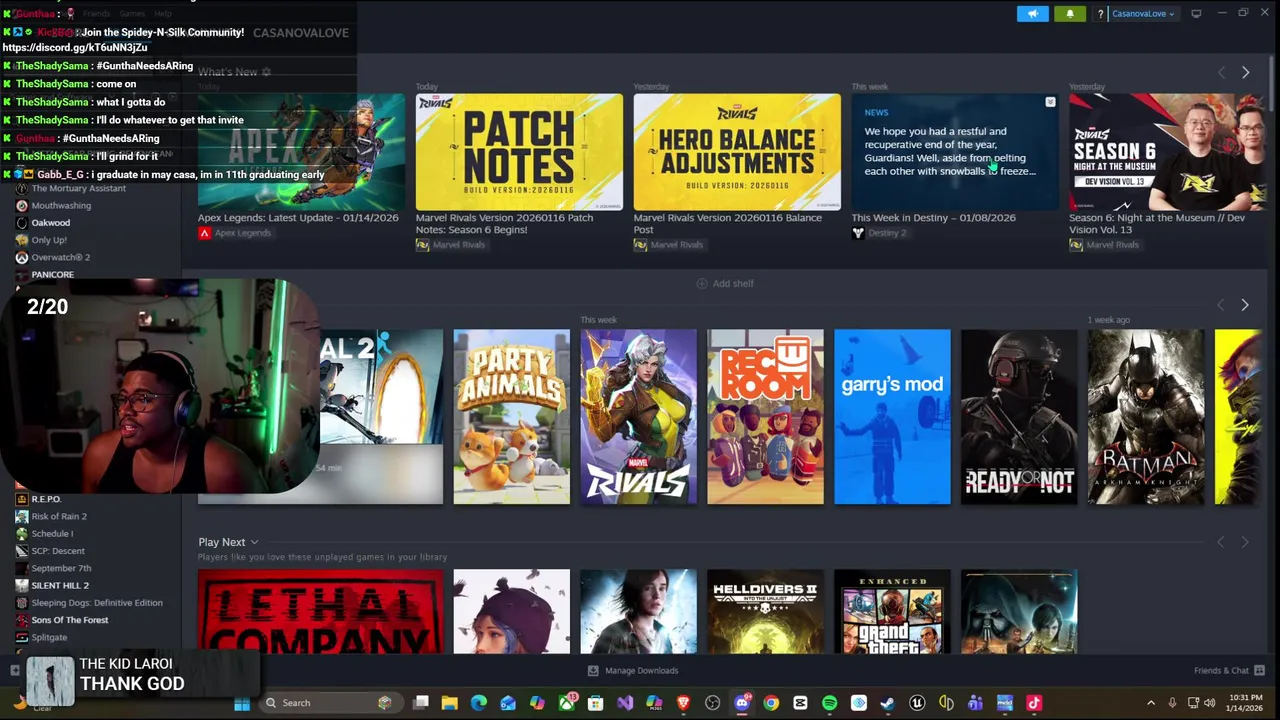
Task: Open Patch Notes Season 6 news card
Action: [519, 152]
